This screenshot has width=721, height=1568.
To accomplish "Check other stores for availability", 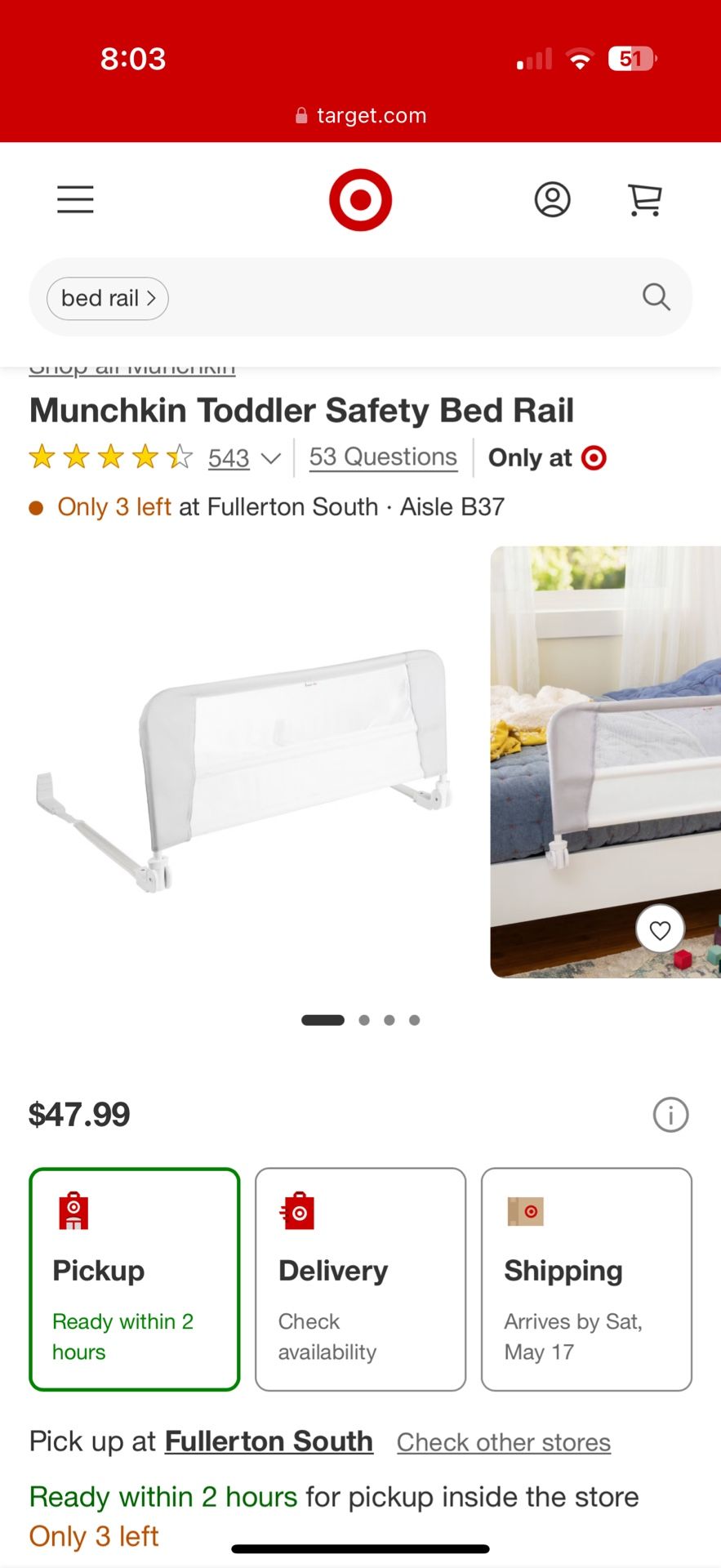I will [x=504, y=1442].
